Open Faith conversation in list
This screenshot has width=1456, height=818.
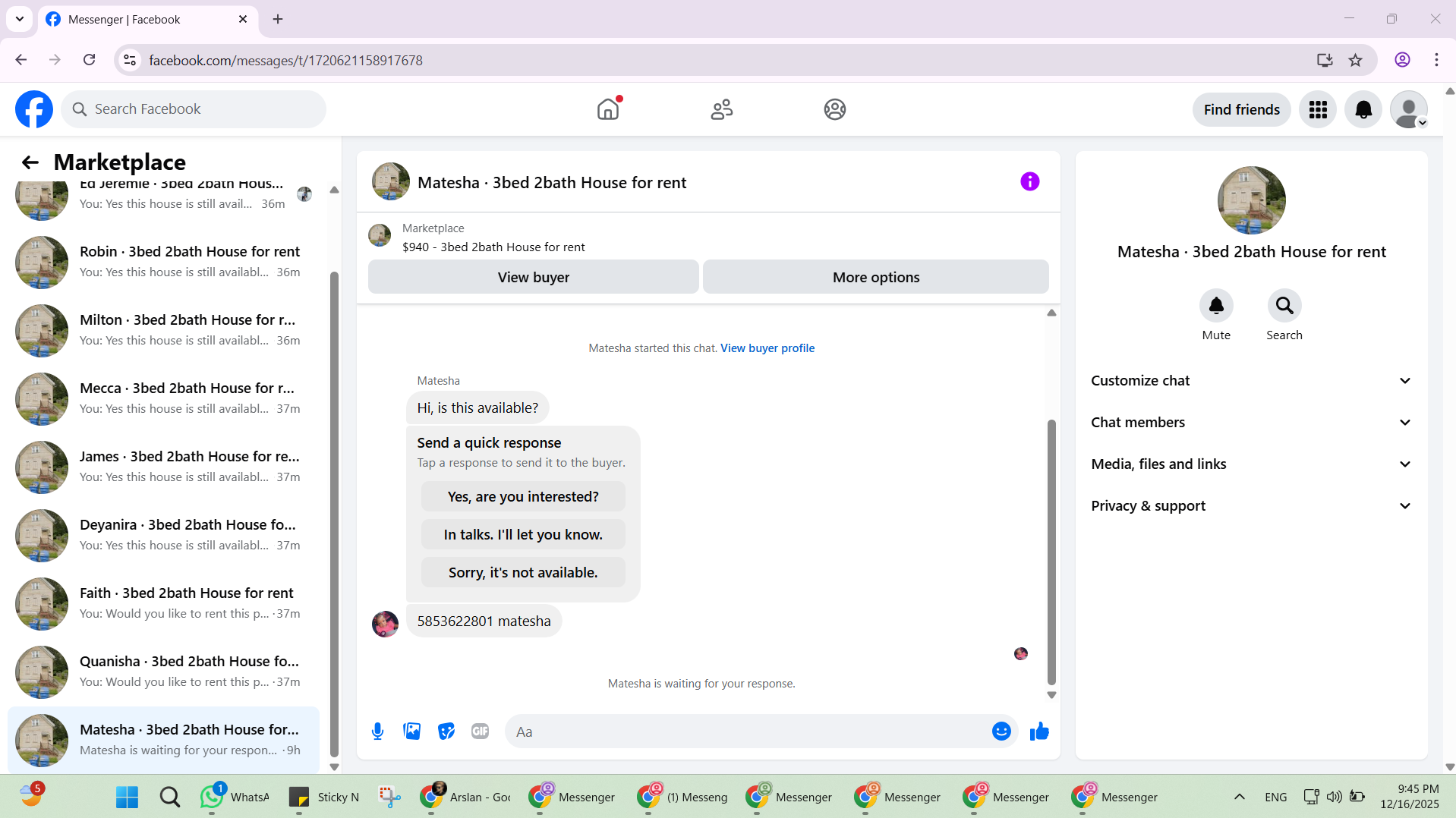tap(163, 603)
